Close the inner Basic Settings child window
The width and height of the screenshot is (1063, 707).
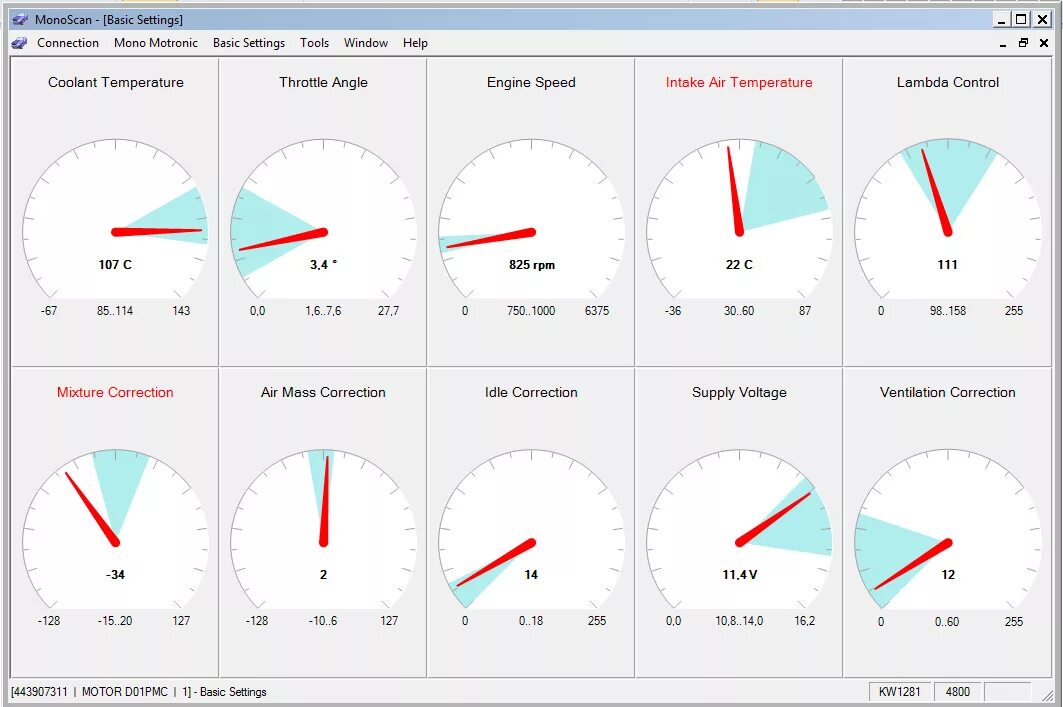tap(1044, 43)
